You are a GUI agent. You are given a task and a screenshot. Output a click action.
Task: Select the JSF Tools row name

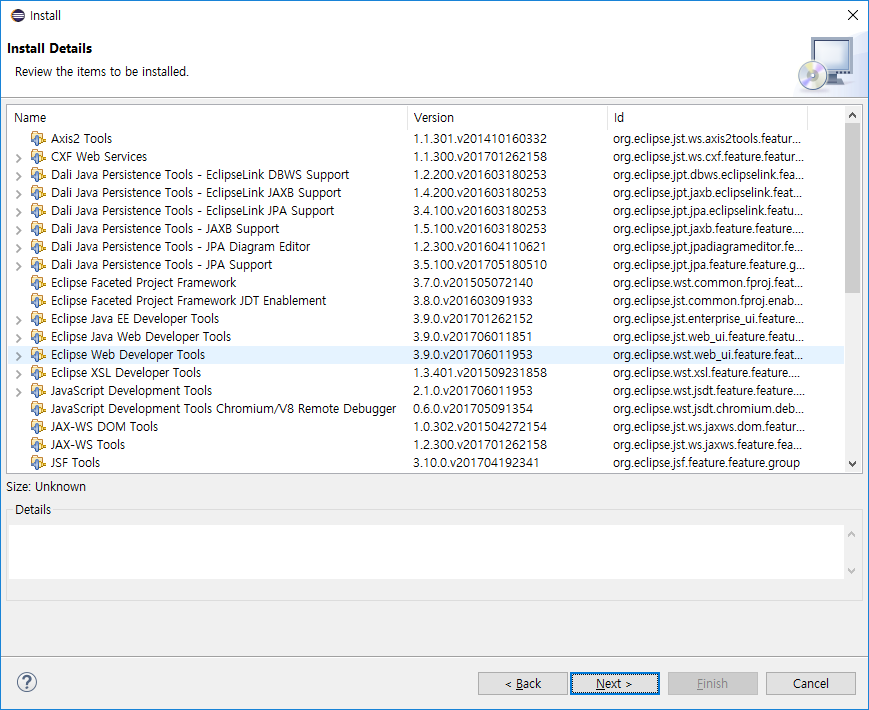click(75, 463)
